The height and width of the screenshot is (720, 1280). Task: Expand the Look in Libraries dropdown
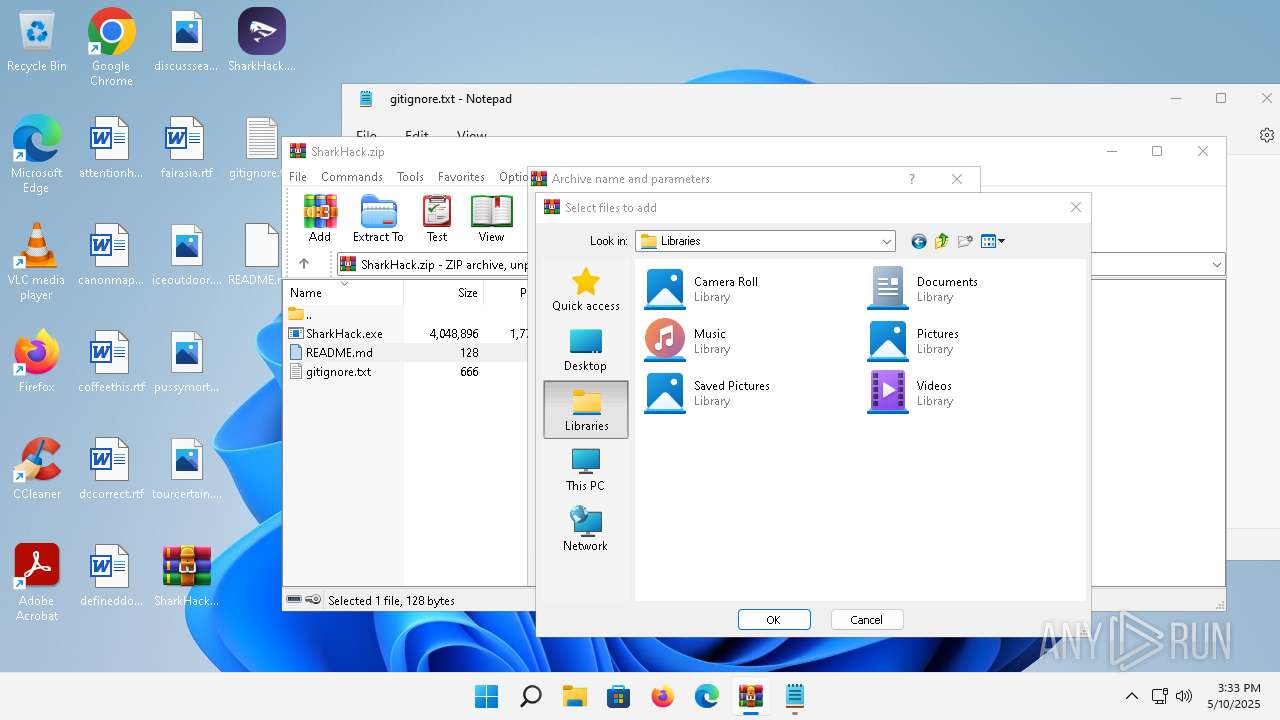tap(886, 241)
